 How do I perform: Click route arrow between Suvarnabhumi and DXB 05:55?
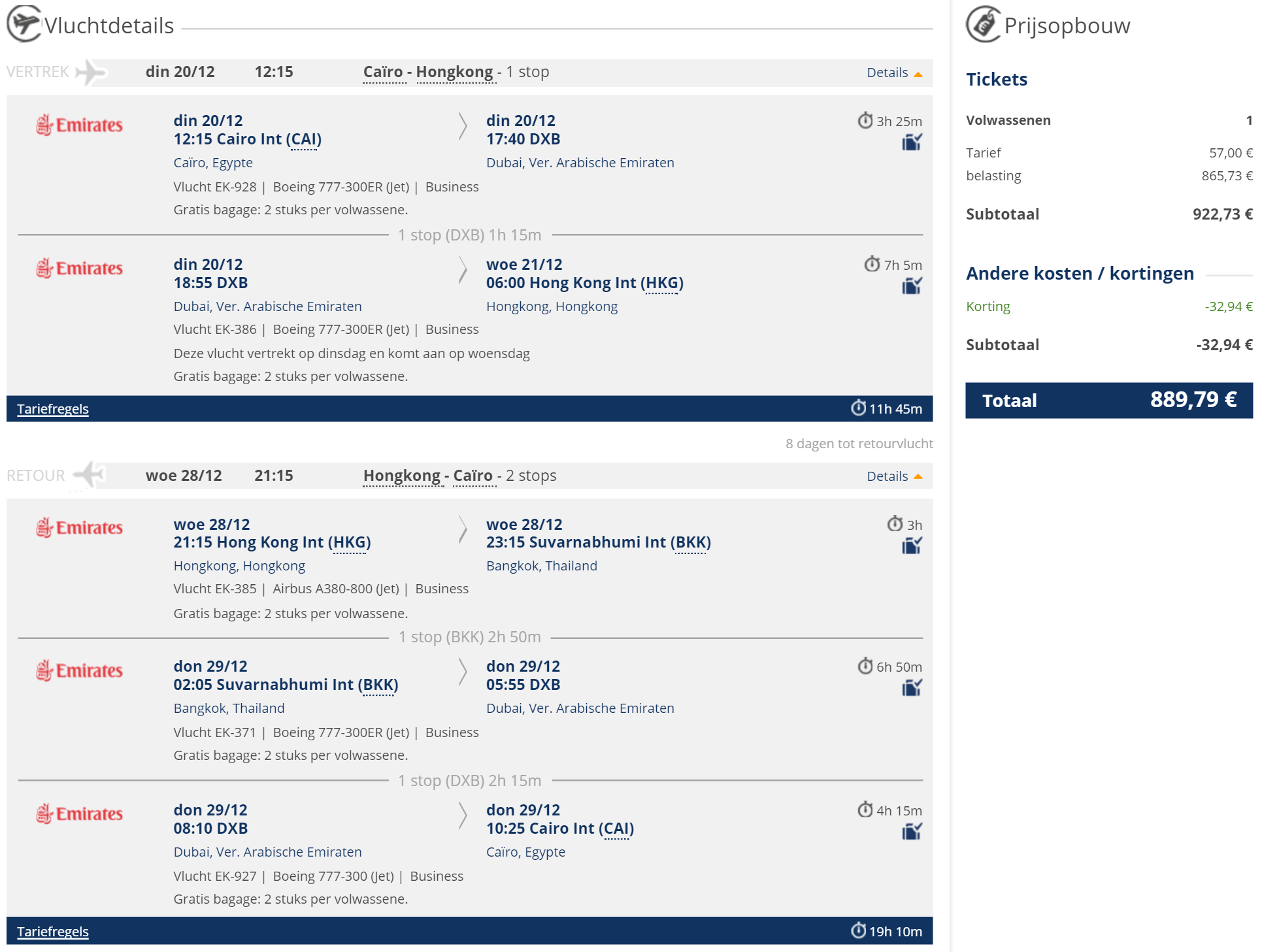click(x=463, y=672)
